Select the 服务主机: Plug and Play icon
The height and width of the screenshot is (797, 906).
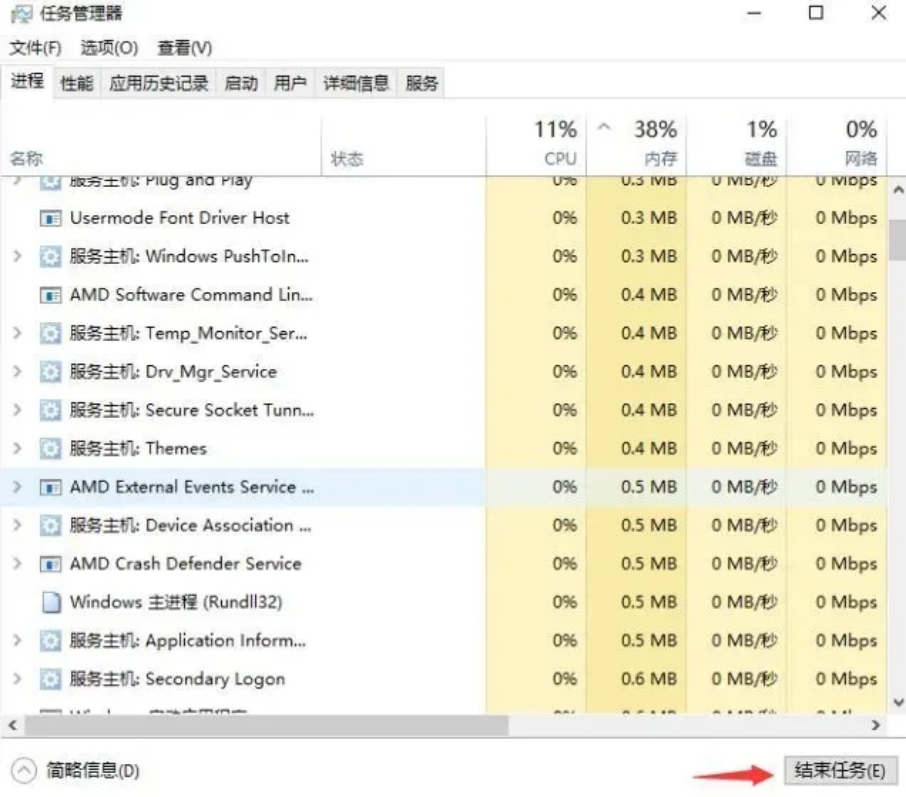[x=52, y=180]
